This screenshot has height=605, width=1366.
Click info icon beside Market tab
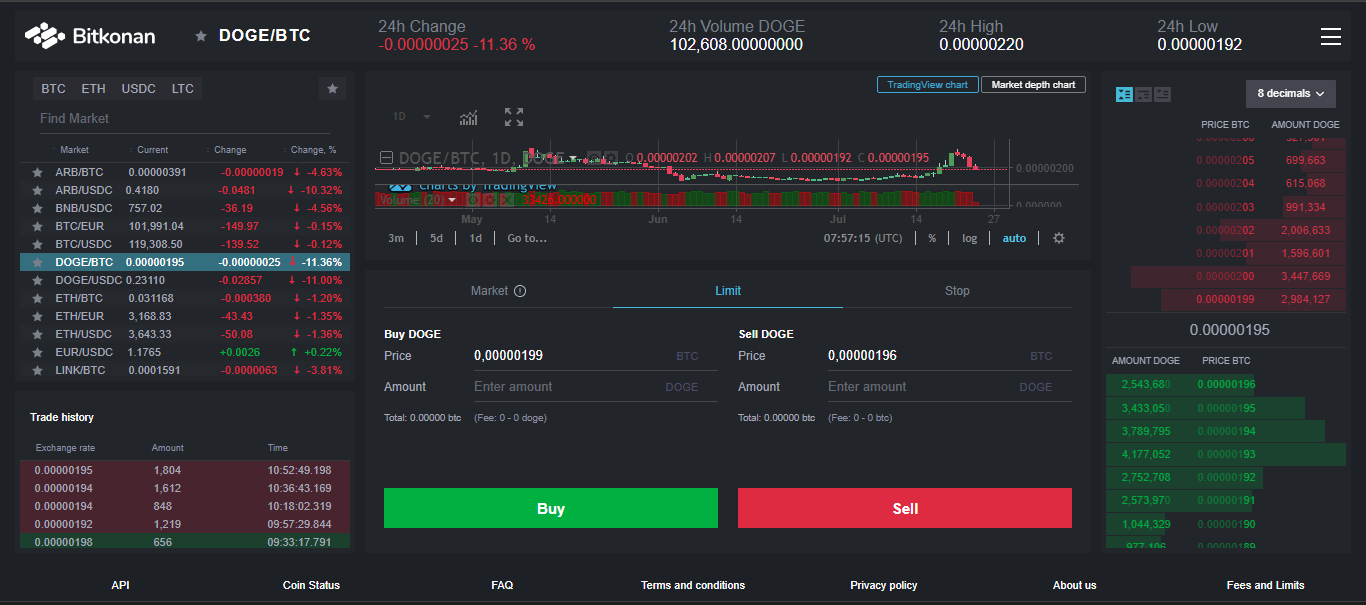520,291
